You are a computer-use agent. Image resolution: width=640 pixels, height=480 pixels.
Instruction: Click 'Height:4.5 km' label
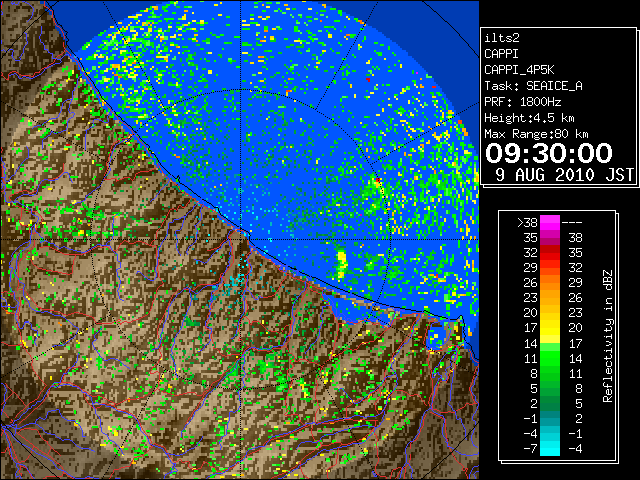529,118
